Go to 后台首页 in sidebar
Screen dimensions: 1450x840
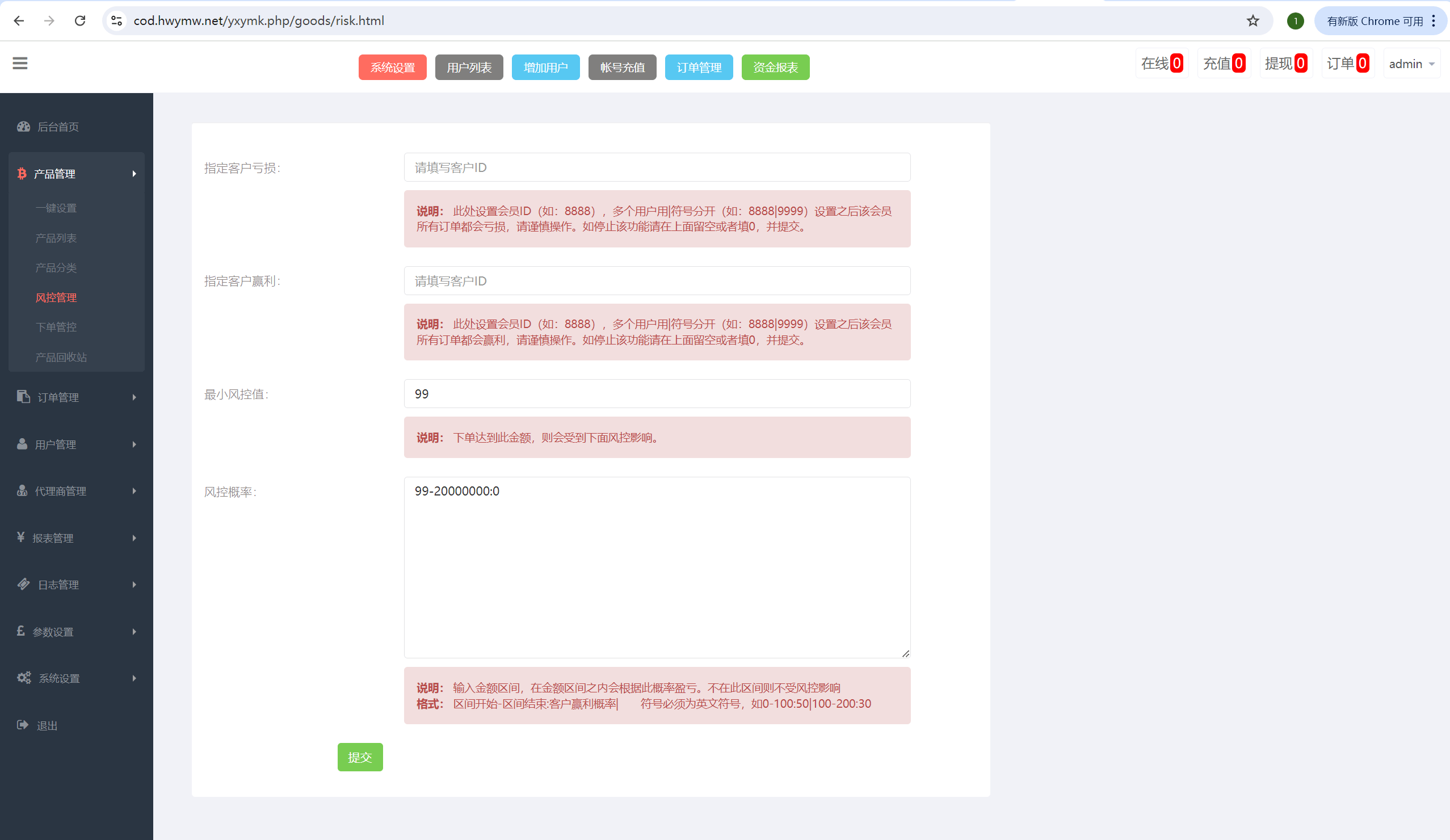point(57,127)
